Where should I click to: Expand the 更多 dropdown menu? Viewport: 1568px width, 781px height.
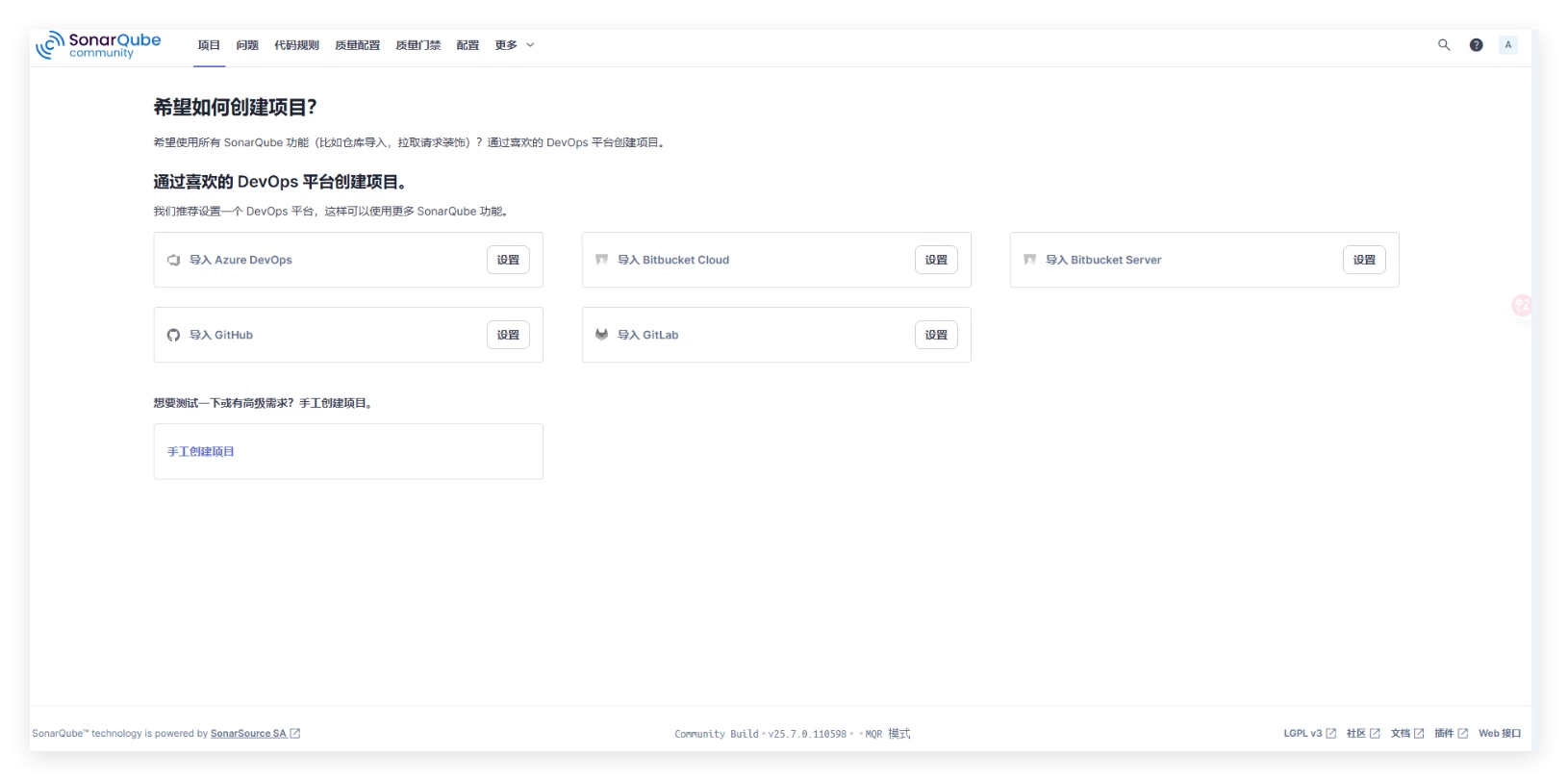click(x=514, y=45)
